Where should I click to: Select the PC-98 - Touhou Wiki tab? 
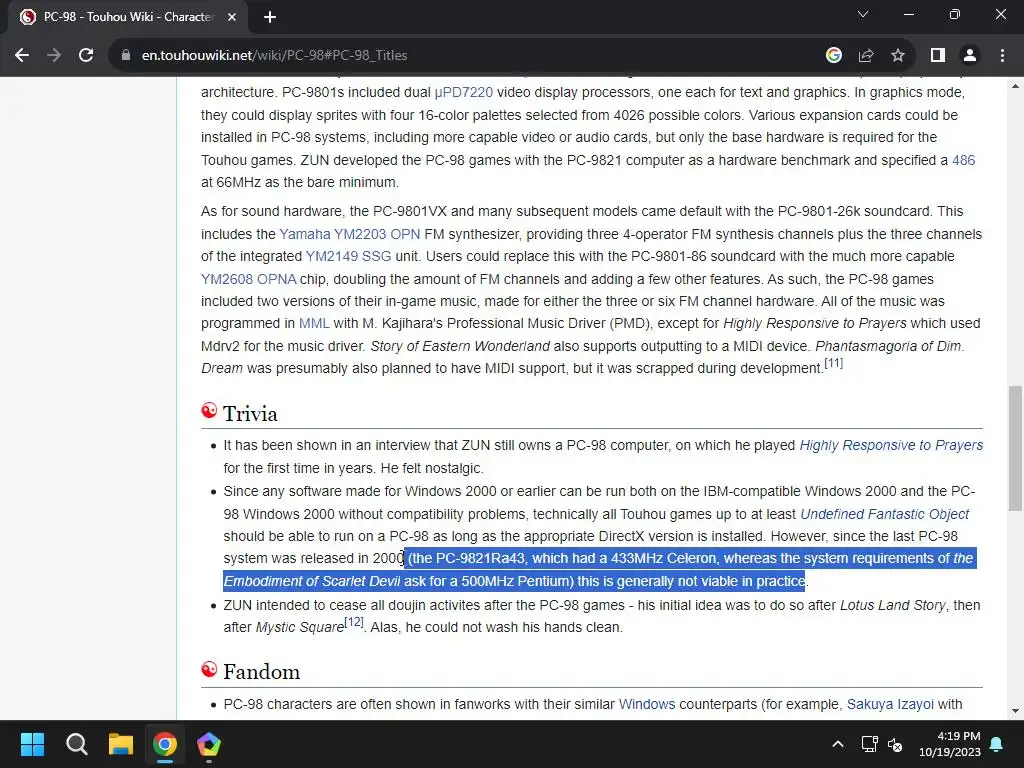(128, 17)
